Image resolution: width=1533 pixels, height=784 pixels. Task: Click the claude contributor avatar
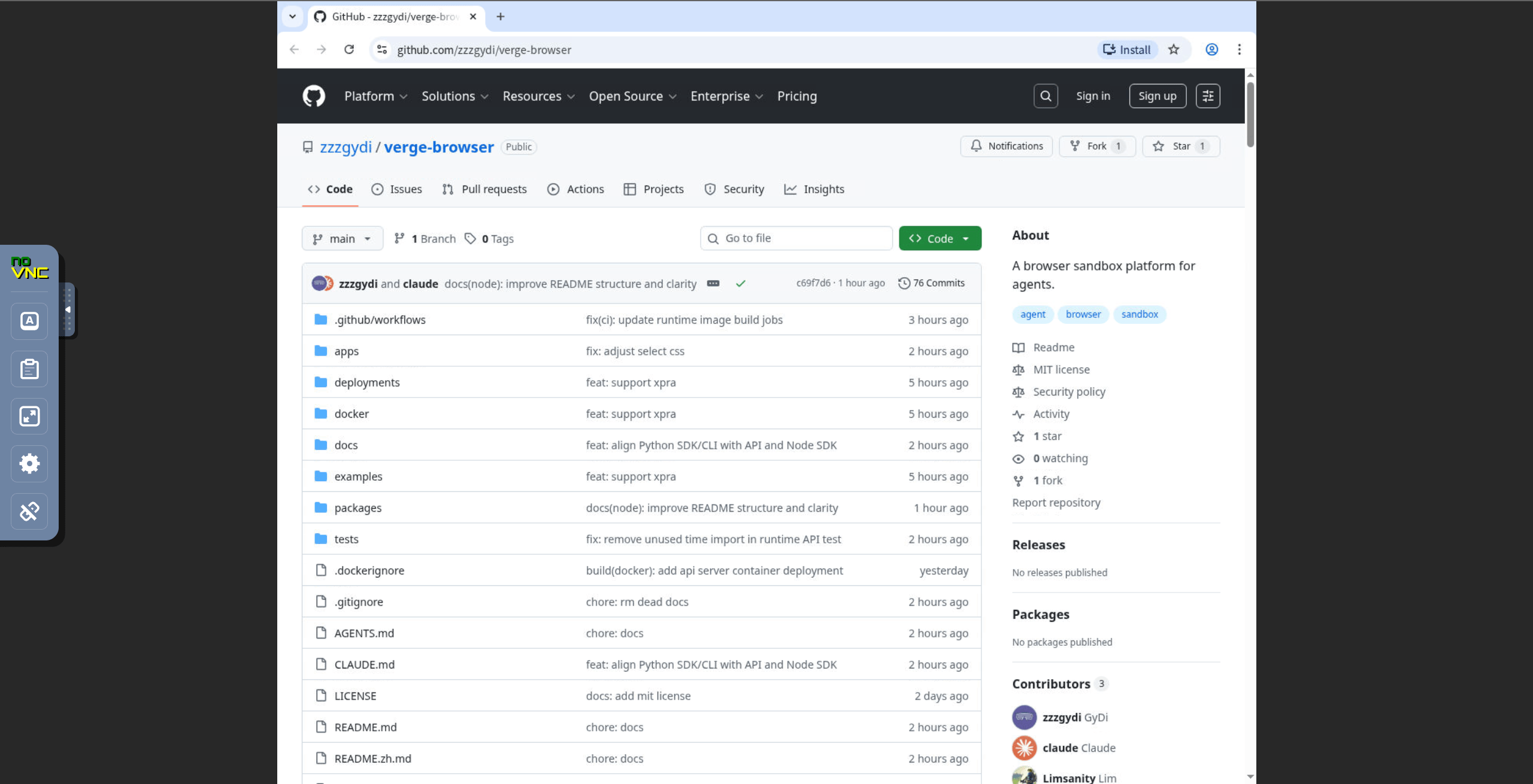tap(1024, 748)
